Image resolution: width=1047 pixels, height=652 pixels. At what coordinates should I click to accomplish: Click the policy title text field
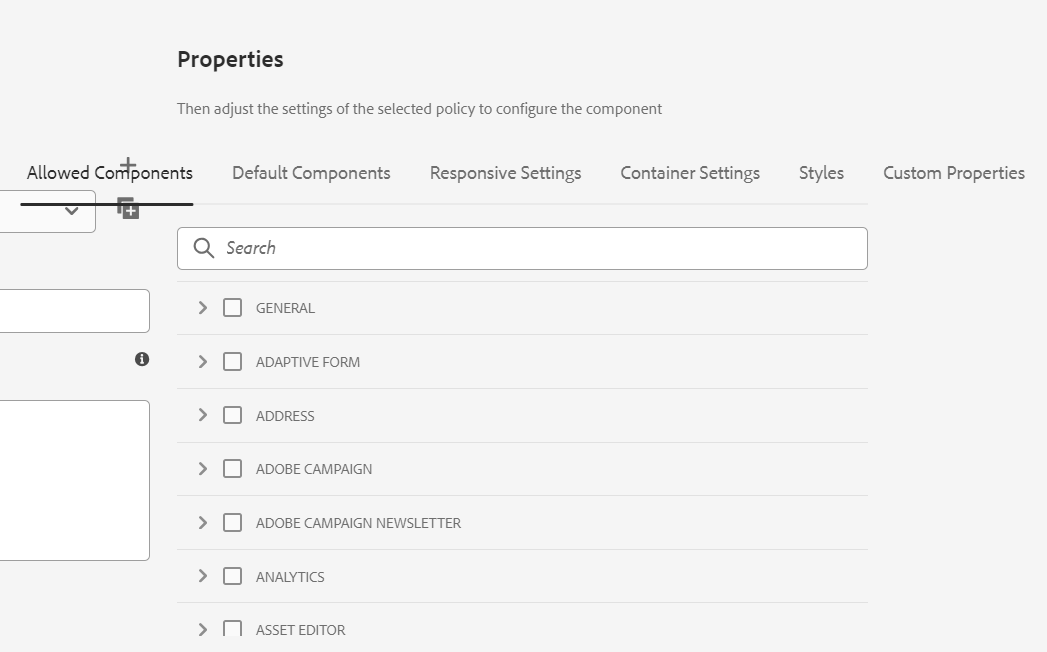click(70, 311)
